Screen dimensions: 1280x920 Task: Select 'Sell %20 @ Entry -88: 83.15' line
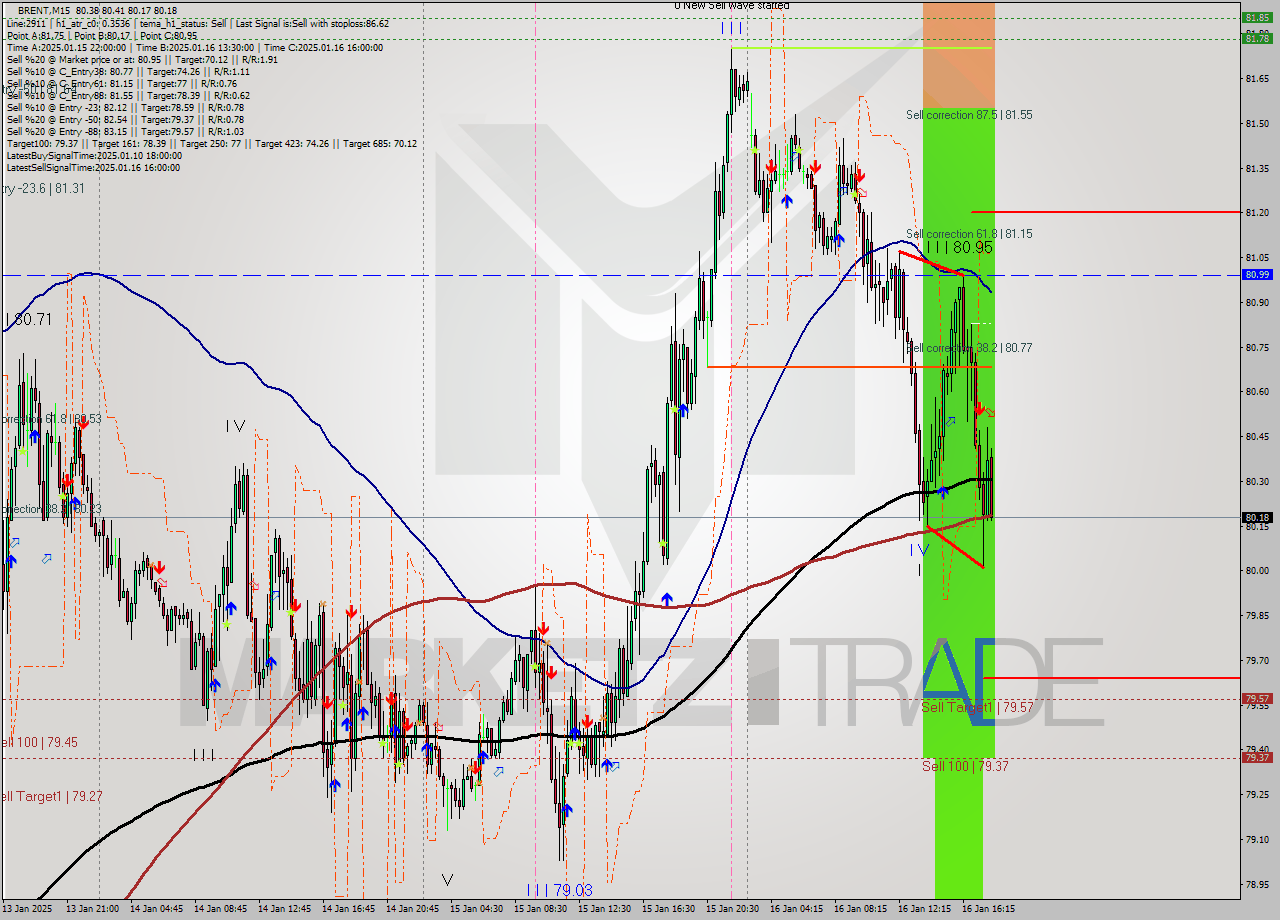(x=125, y=131)
